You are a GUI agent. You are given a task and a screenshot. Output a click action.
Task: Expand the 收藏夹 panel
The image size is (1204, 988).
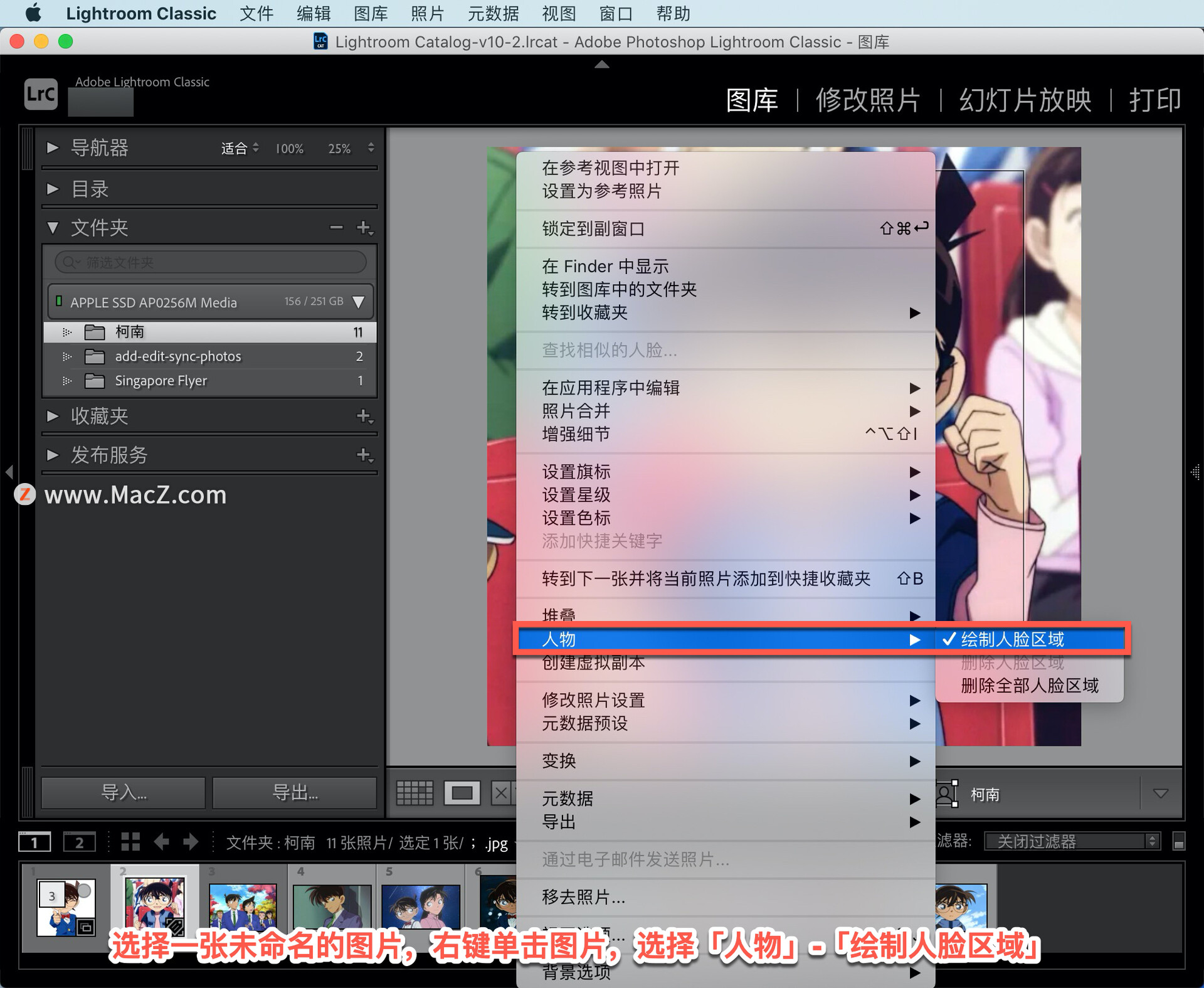(x=53, y=416)
